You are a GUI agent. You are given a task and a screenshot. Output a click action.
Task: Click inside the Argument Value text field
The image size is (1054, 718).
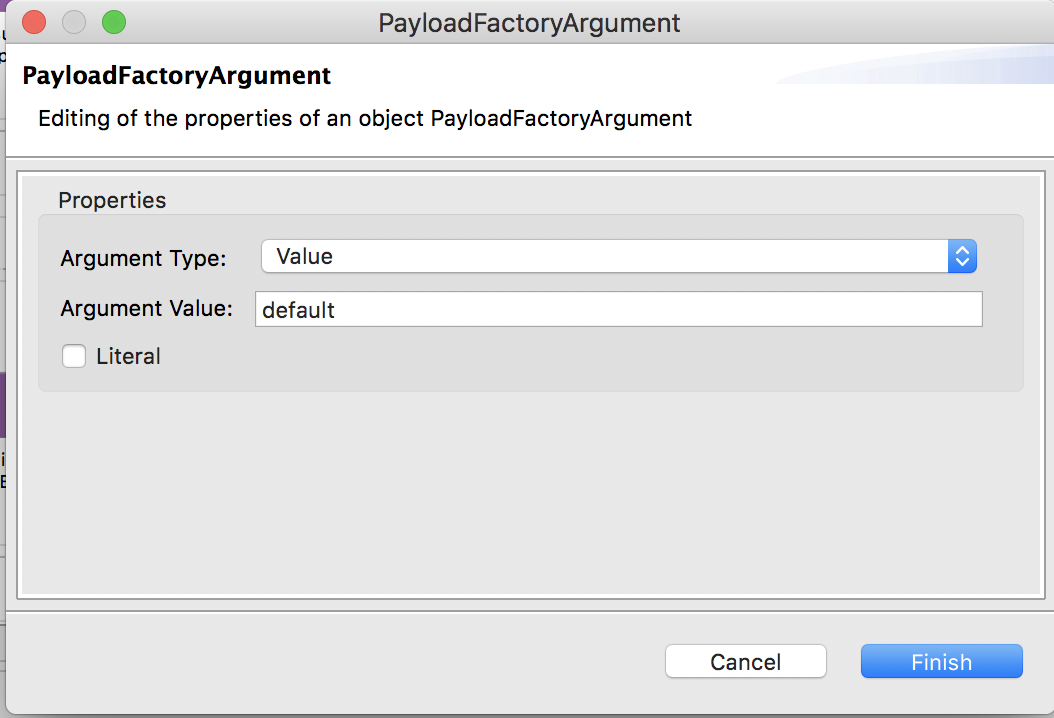click(x=619, y=309)
